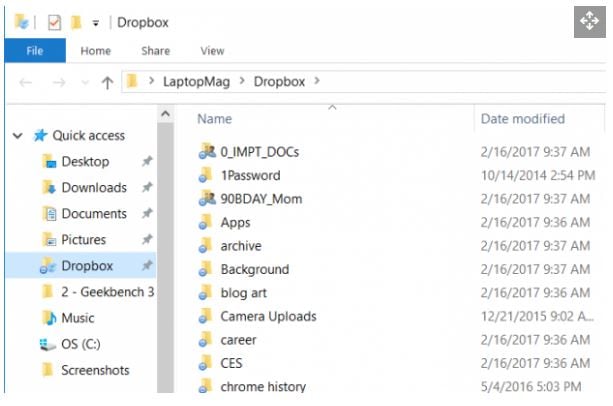The height and width of the screenshot is (406, 613).
Task: Select the Apps folder icon
Action: point(205,222)
